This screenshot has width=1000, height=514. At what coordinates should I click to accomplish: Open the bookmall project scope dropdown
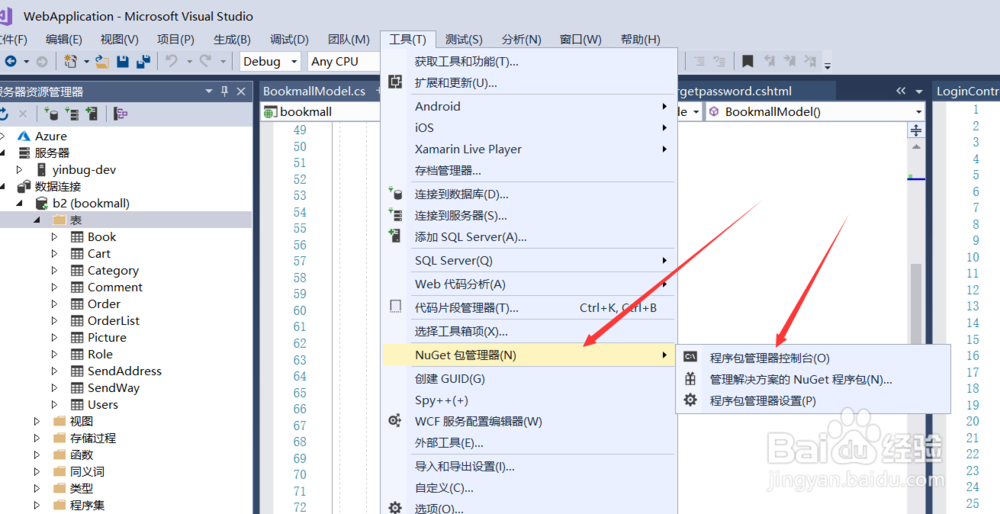(321, 112)
